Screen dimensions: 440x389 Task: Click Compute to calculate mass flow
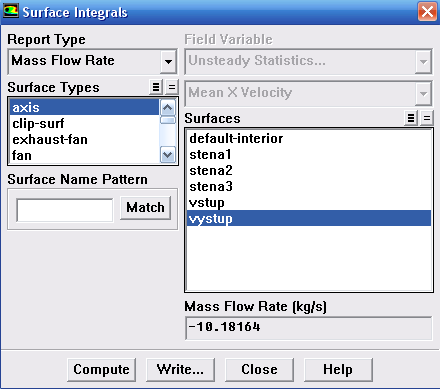point(101,370)
